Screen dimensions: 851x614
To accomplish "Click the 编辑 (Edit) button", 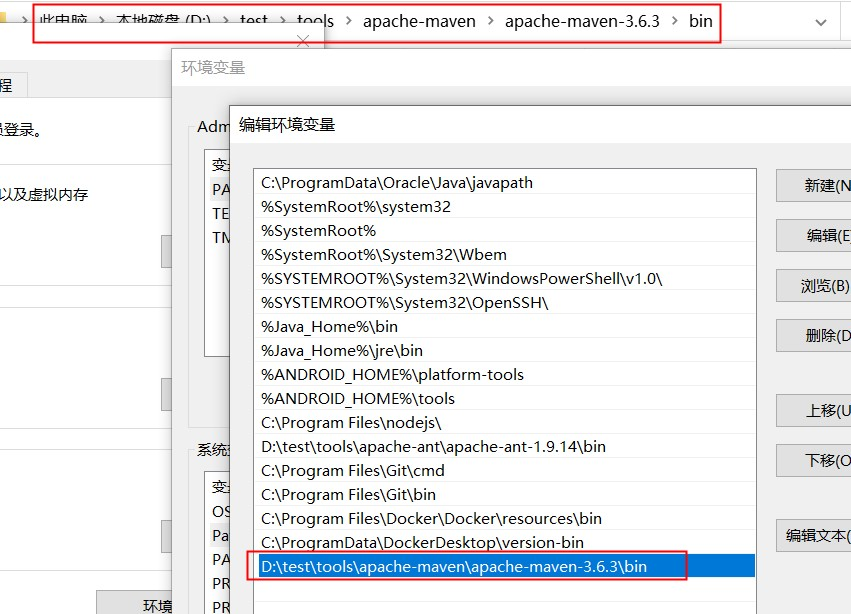I will point(814,236).
